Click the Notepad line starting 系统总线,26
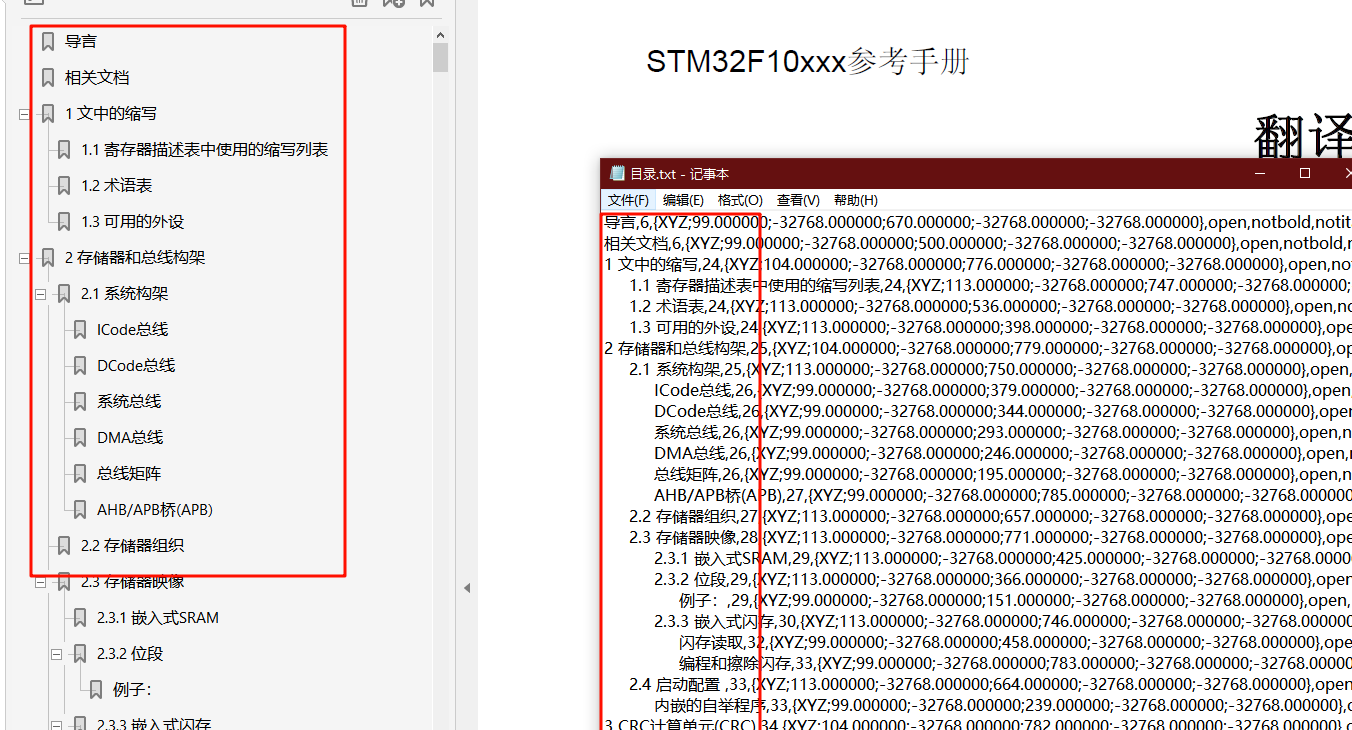The height and width of the screenshot is (730, 1352). point(1002,432)
